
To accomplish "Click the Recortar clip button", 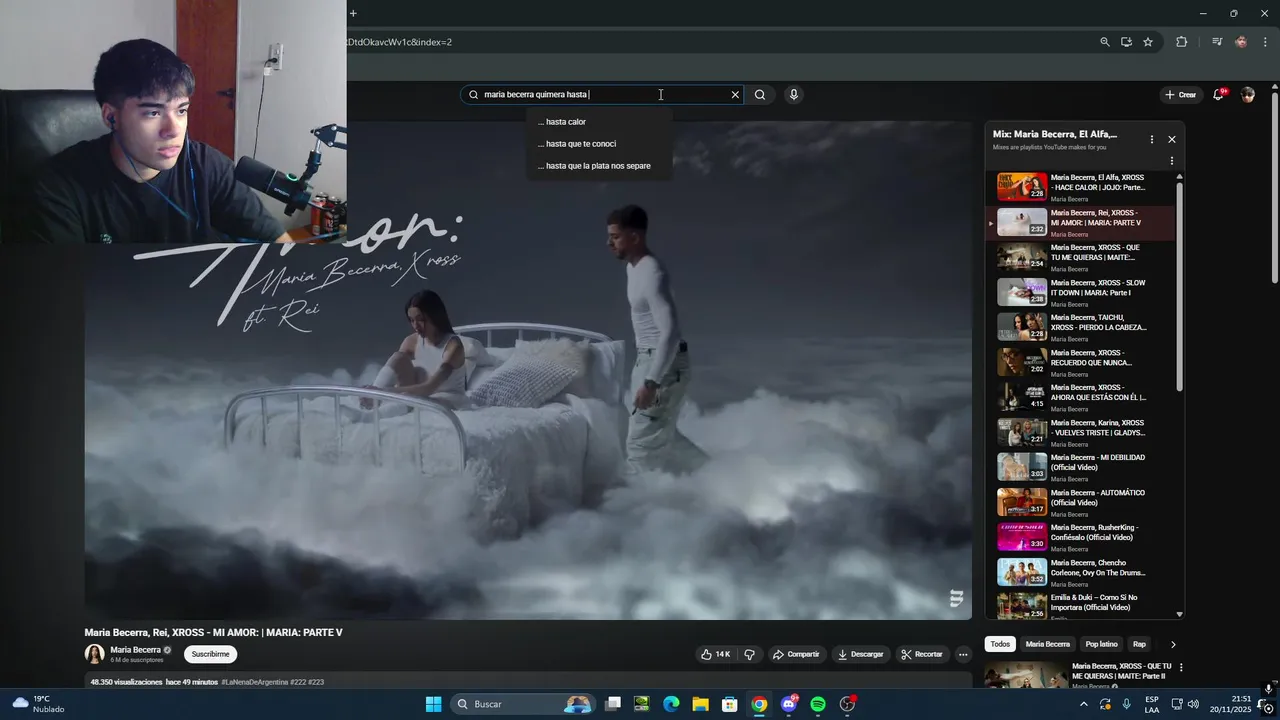I will click(x=922, y=654).
